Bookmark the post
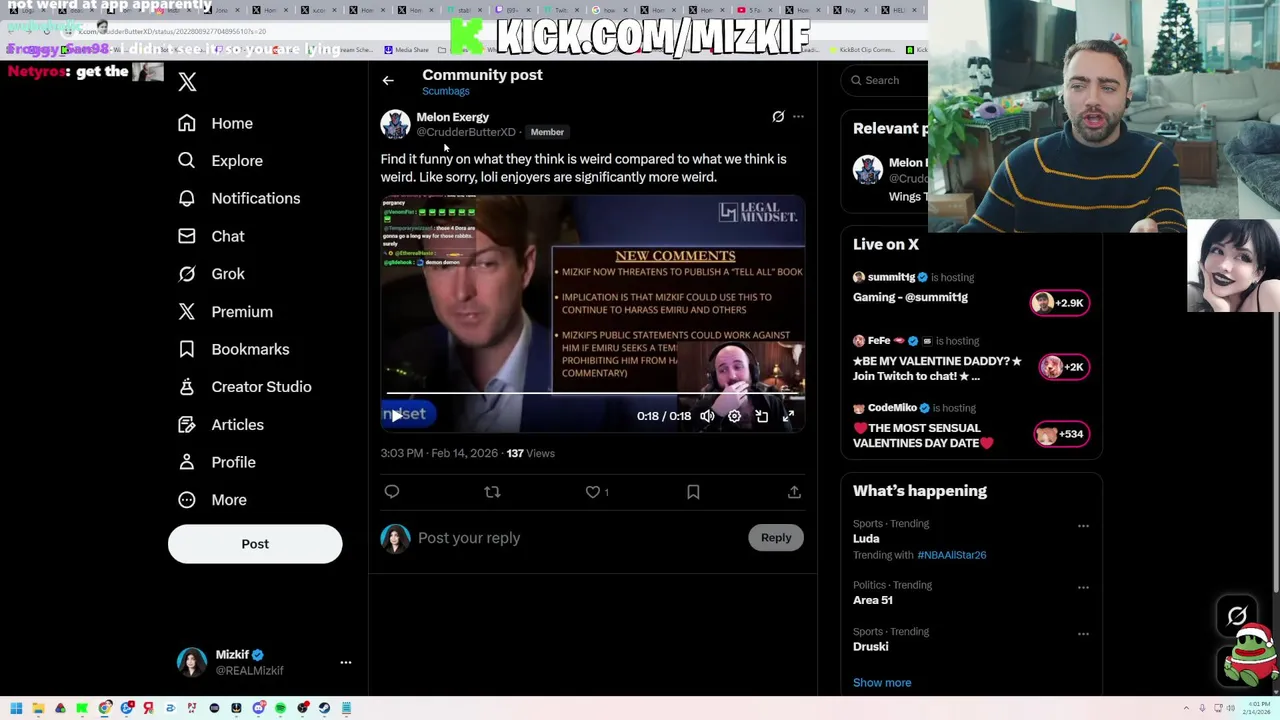Image resolution: width=1280 pixels, height=720 pixels. point(693,492)
